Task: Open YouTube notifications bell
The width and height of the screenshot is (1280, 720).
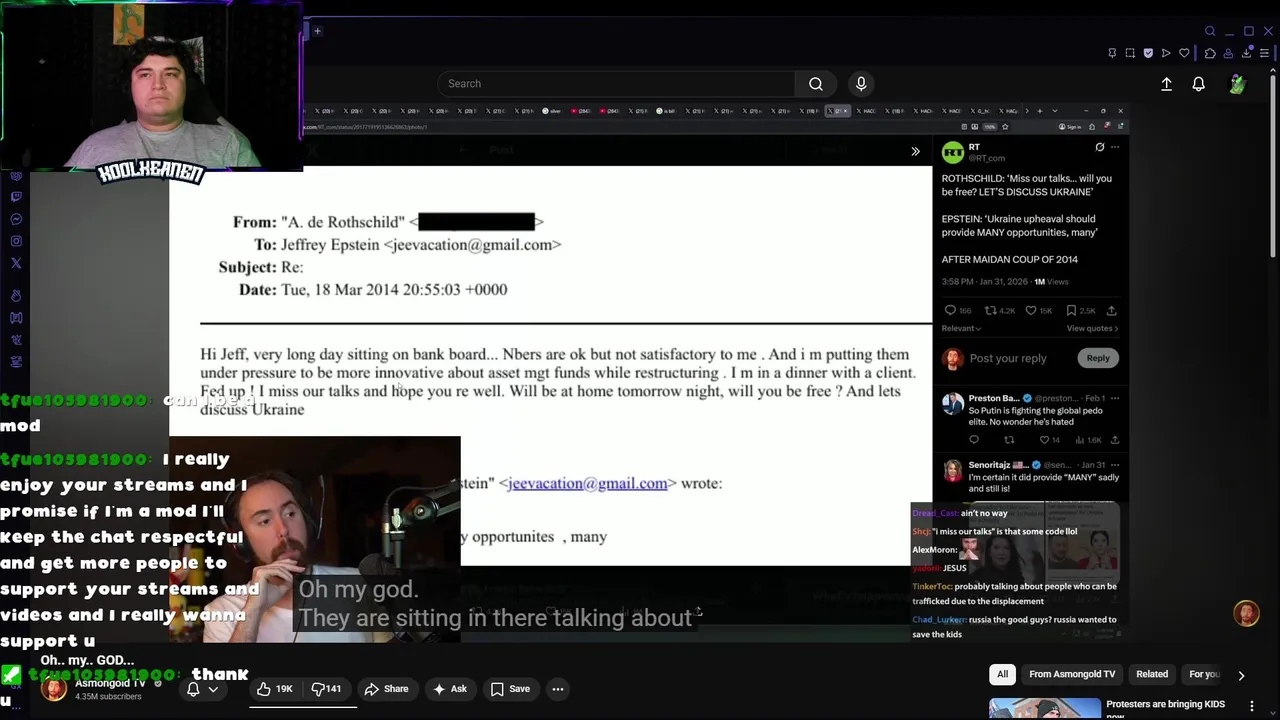Action: coord(1198,85)
